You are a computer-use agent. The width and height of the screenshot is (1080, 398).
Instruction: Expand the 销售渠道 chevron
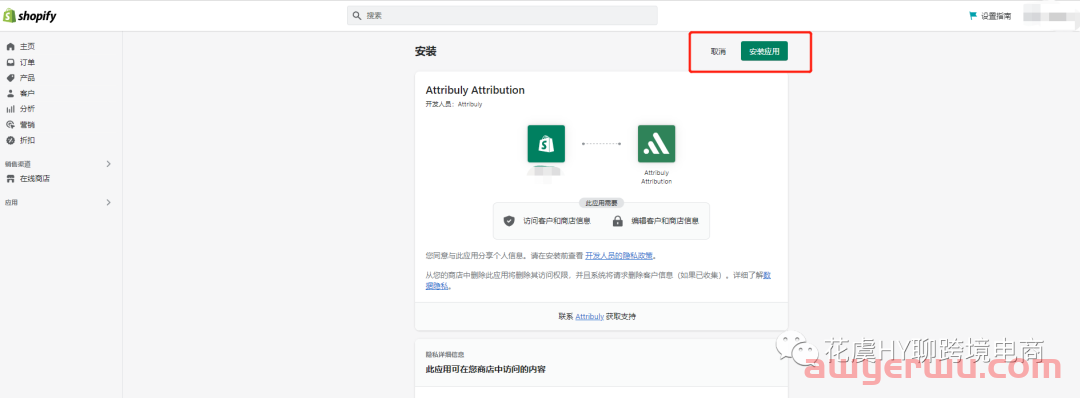[108, 164]
